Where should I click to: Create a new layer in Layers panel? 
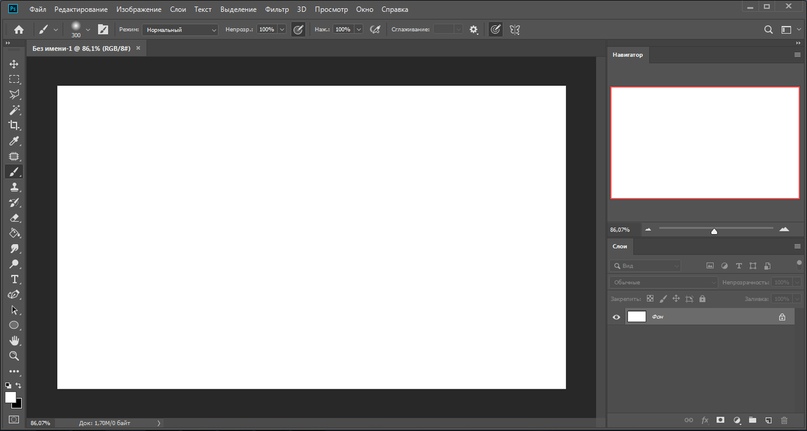[768, 420]
